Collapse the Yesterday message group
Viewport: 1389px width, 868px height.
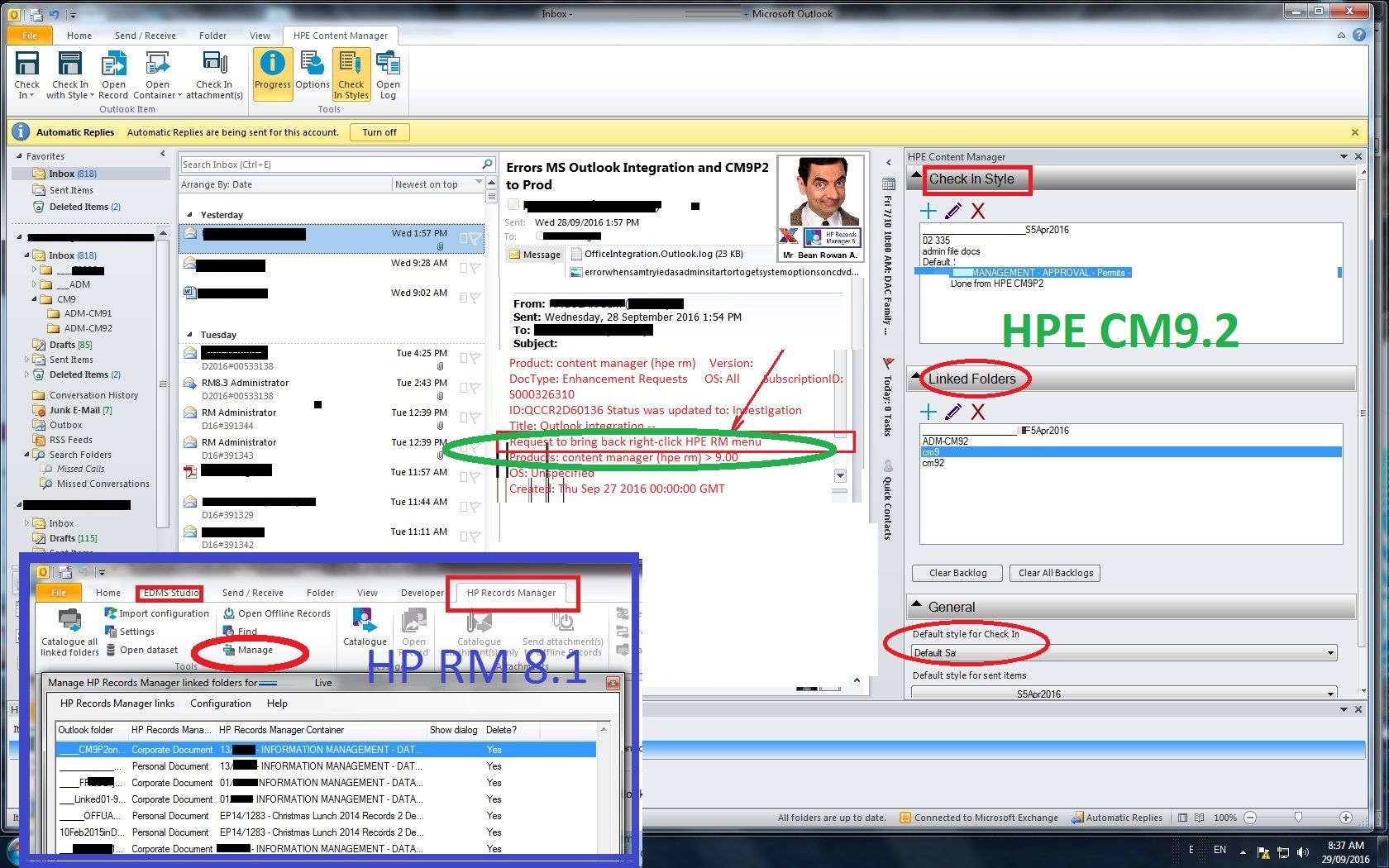tap(190, 215)
